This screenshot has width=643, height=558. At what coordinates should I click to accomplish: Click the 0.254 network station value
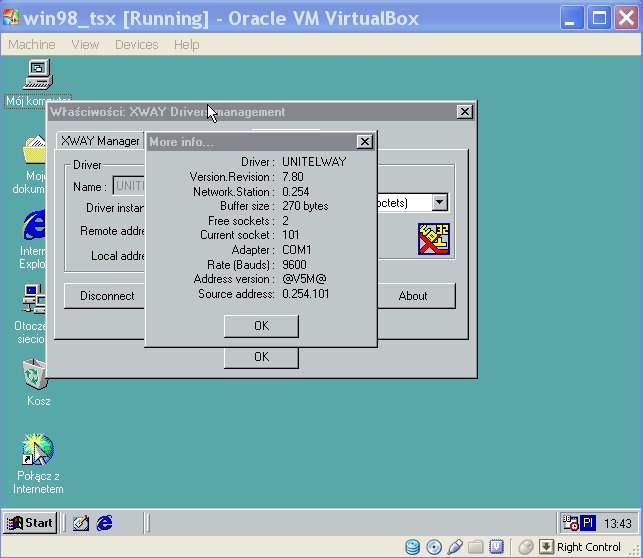point(296,191)
